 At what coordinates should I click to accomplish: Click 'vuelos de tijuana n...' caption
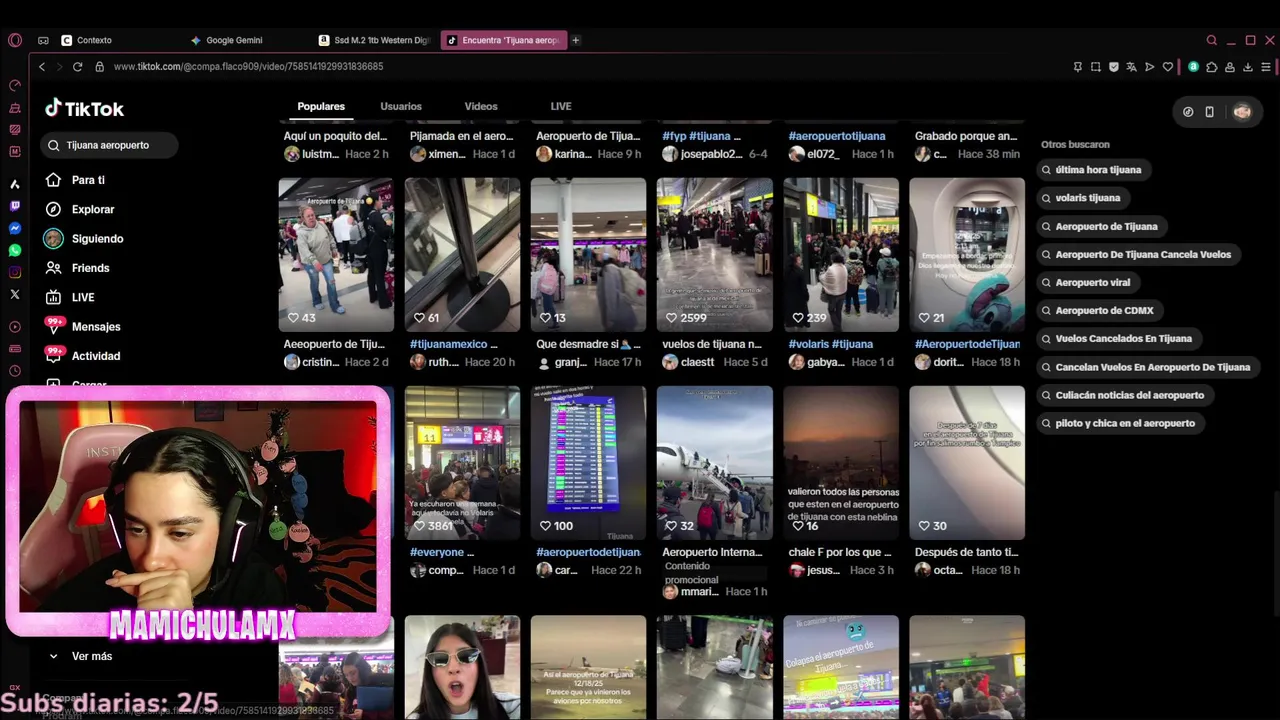tap(712, 344)
